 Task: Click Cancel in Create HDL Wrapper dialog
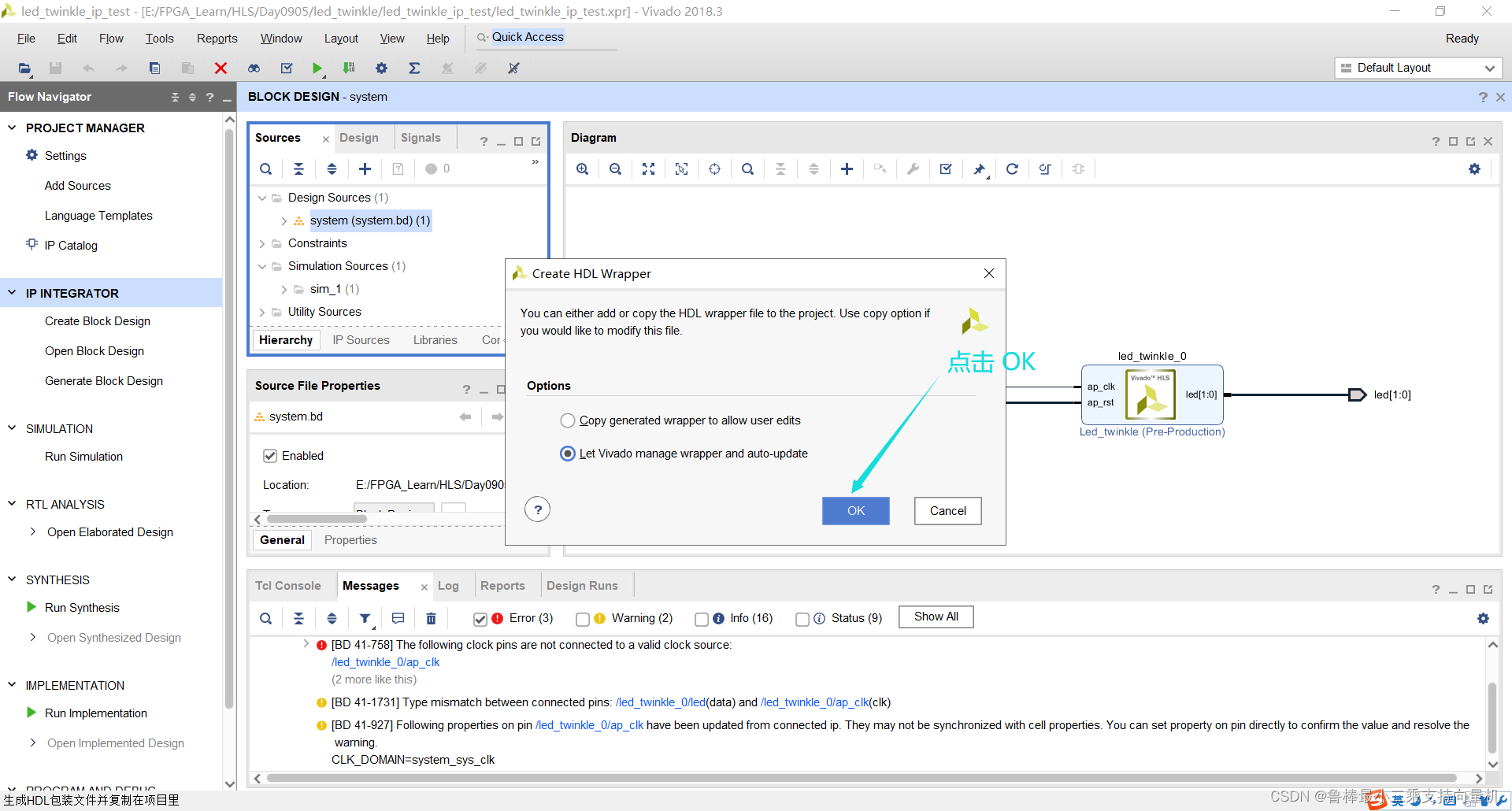(947, 511)
